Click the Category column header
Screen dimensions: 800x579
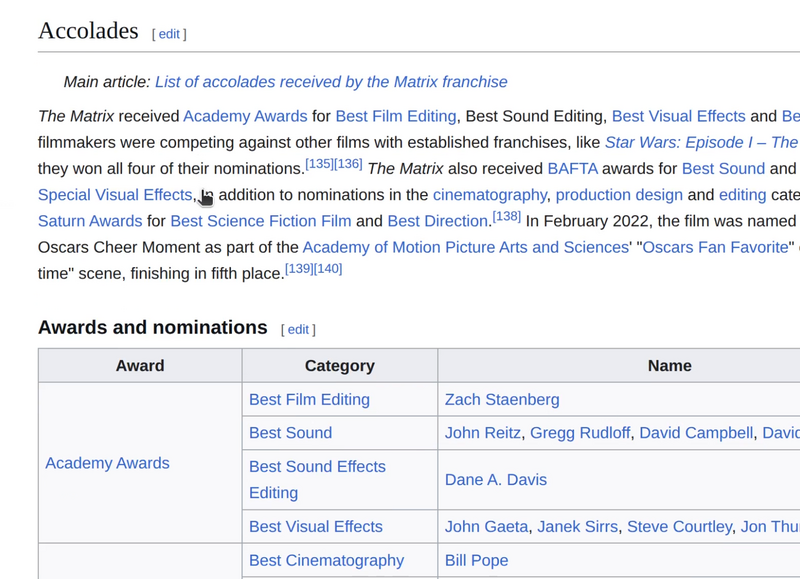point(340,366)
